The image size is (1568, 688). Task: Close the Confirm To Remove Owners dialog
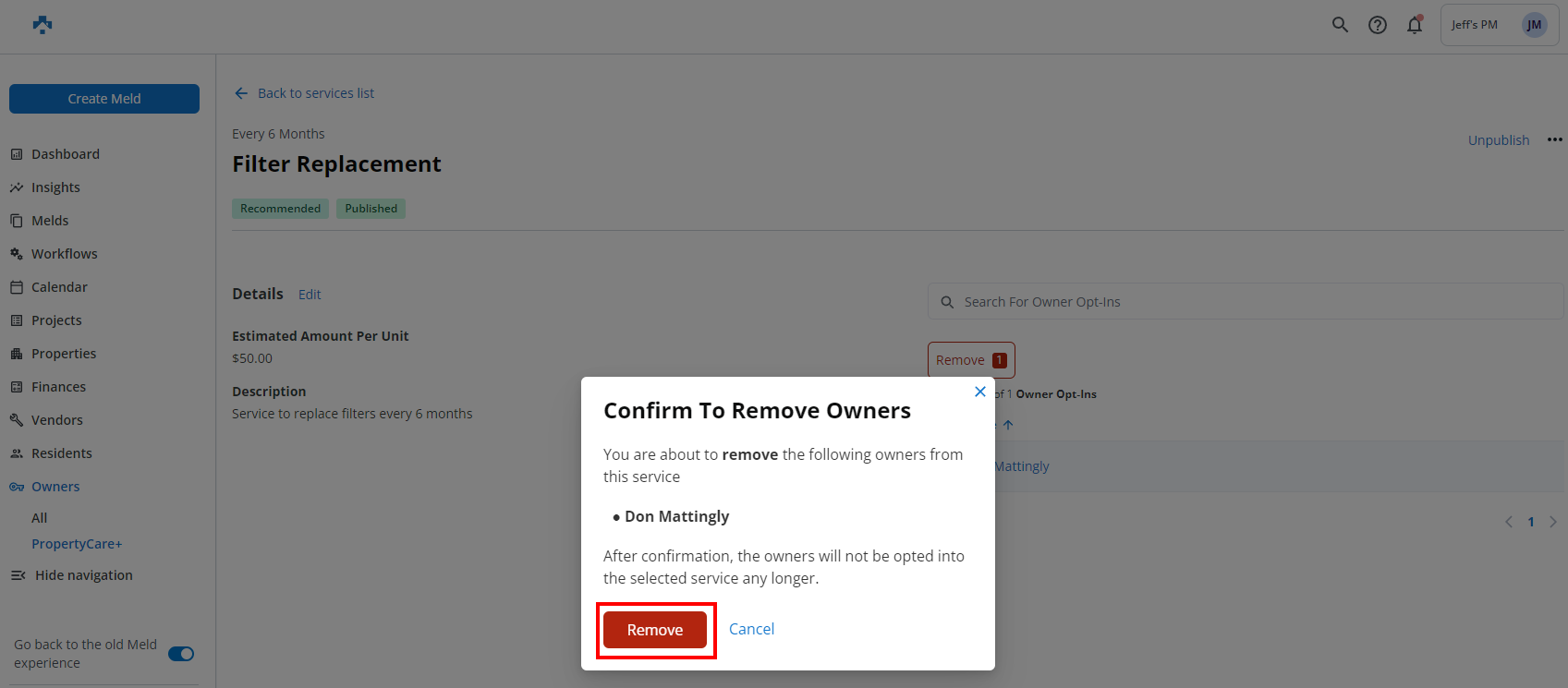point(980,392)
